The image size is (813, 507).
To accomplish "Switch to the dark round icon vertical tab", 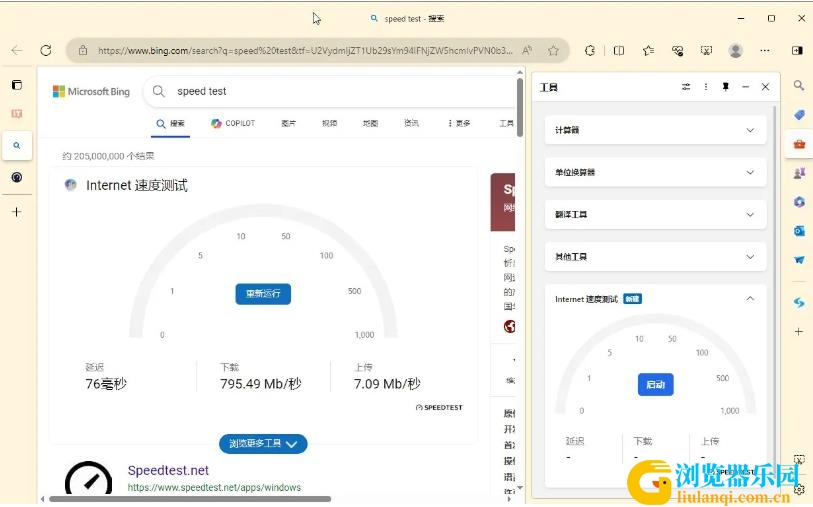I will (17, 177).
